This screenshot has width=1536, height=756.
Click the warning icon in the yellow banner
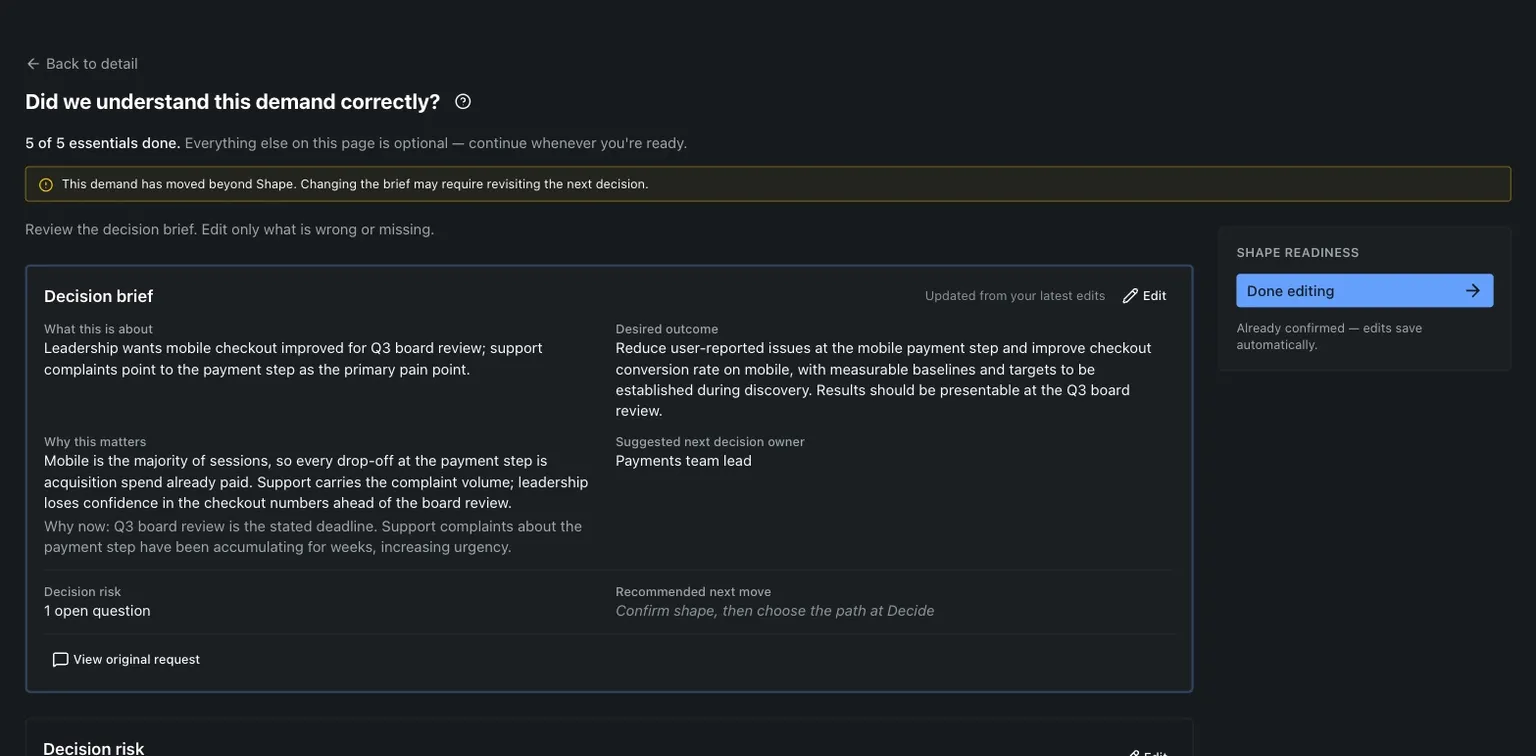[x=46, y=185]
